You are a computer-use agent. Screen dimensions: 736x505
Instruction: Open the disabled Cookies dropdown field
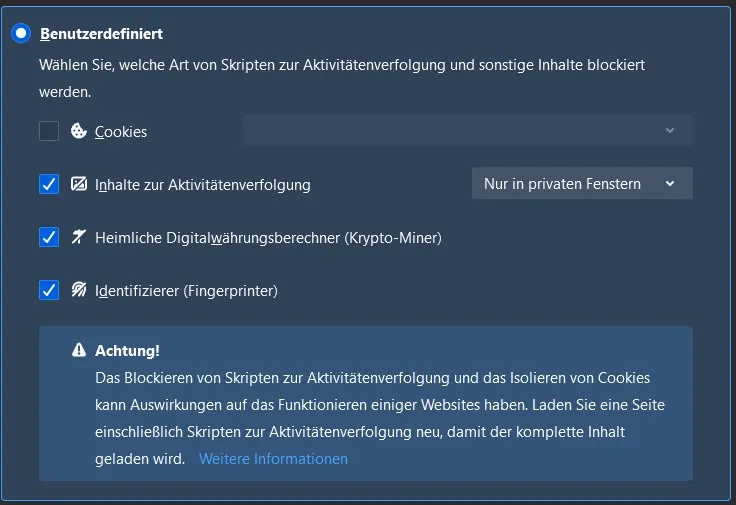[468, 130]
